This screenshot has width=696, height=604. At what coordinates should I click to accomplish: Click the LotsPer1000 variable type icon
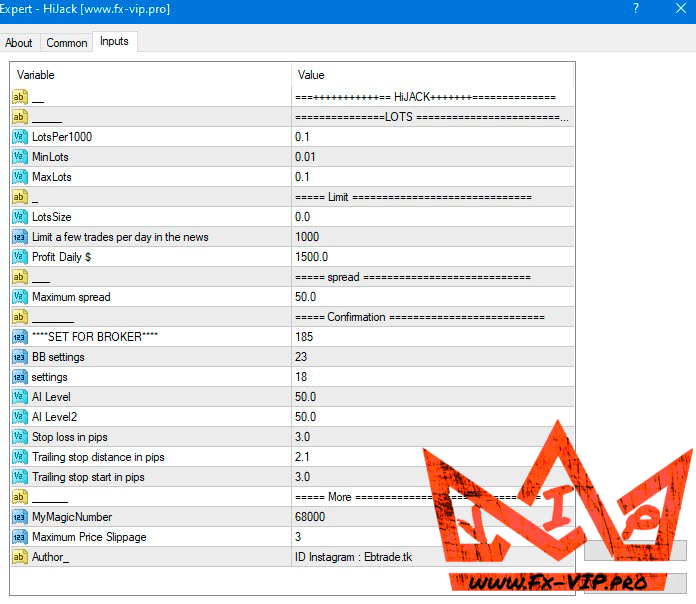point(20,137)
